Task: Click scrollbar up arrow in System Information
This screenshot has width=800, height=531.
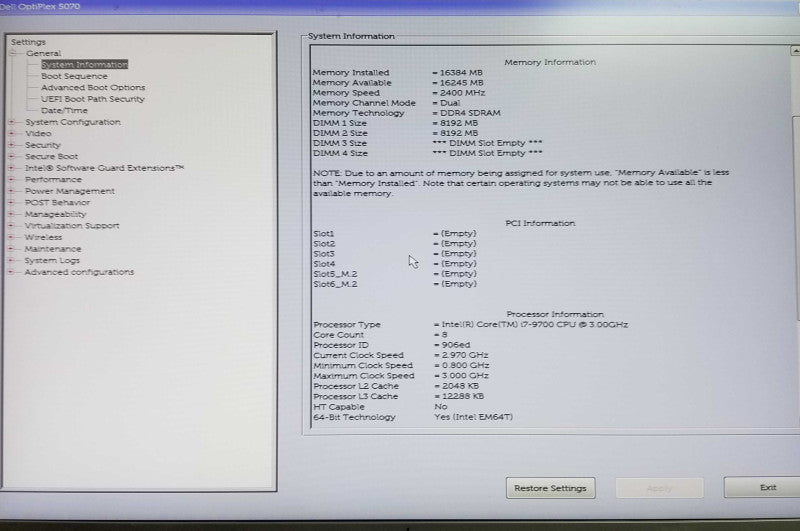Action: [x=795, y=50]
